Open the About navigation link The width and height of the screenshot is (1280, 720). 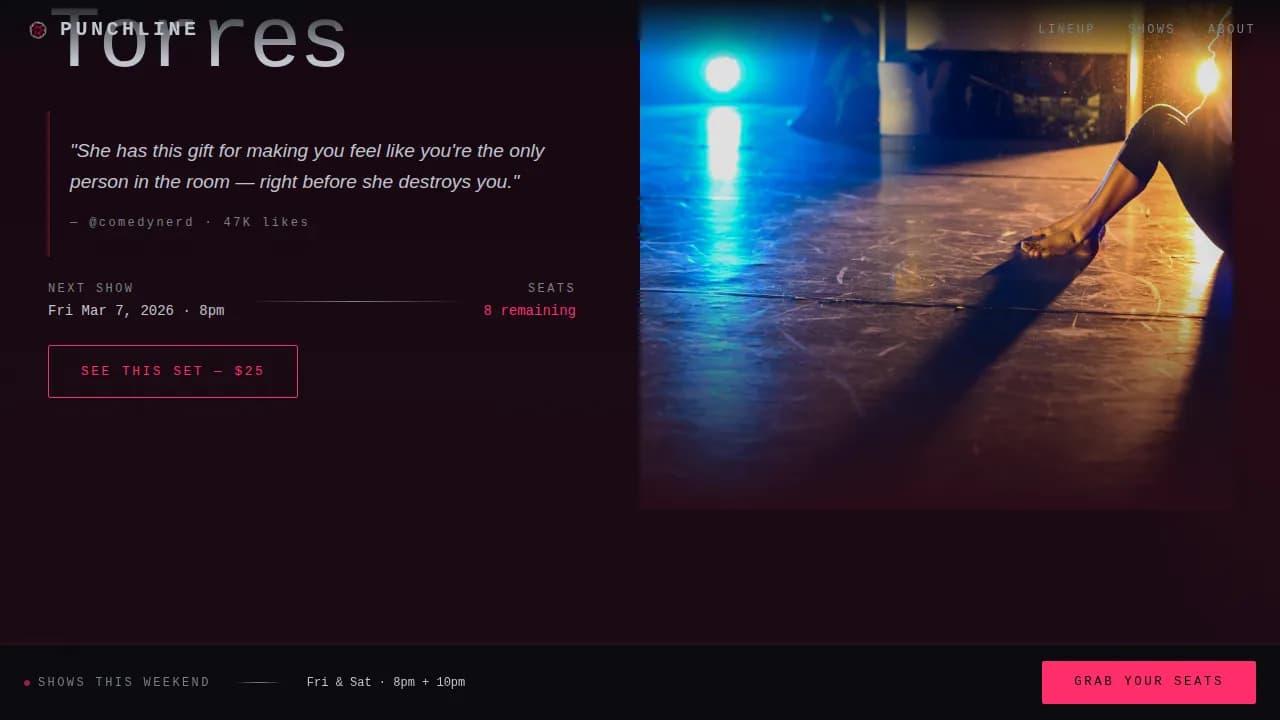coord(1231,29)
